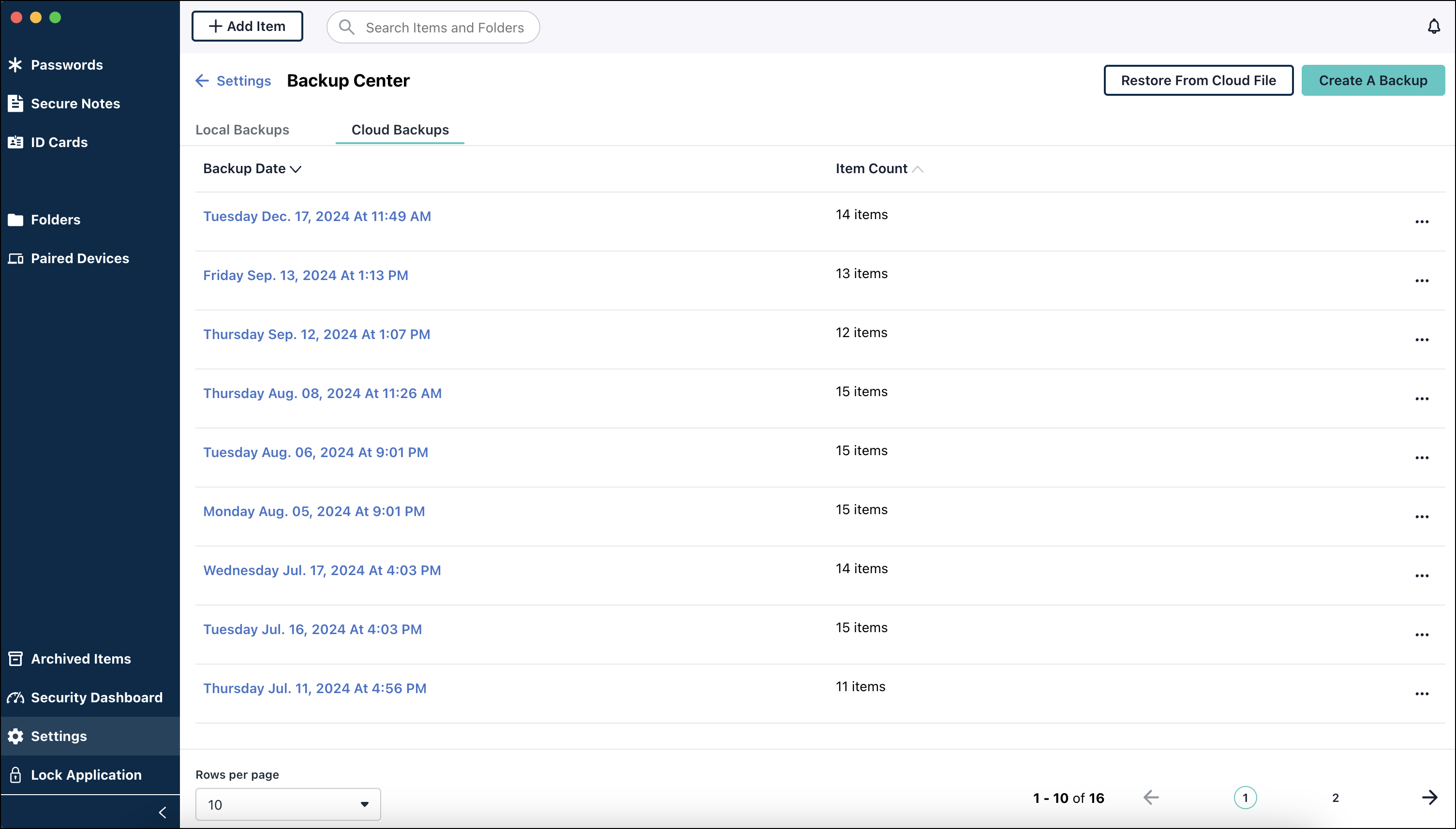Click the notification bell
Screen dimensions: 1456x829
pyautogui.click(x=1433, y=26)
